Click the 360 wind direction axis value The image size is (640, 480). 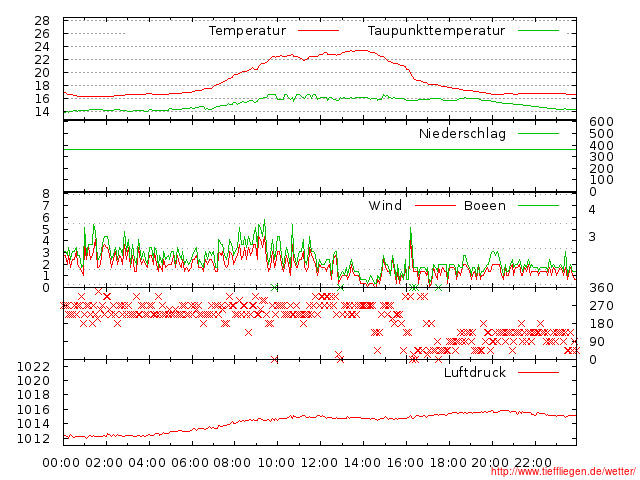[601, 288]
